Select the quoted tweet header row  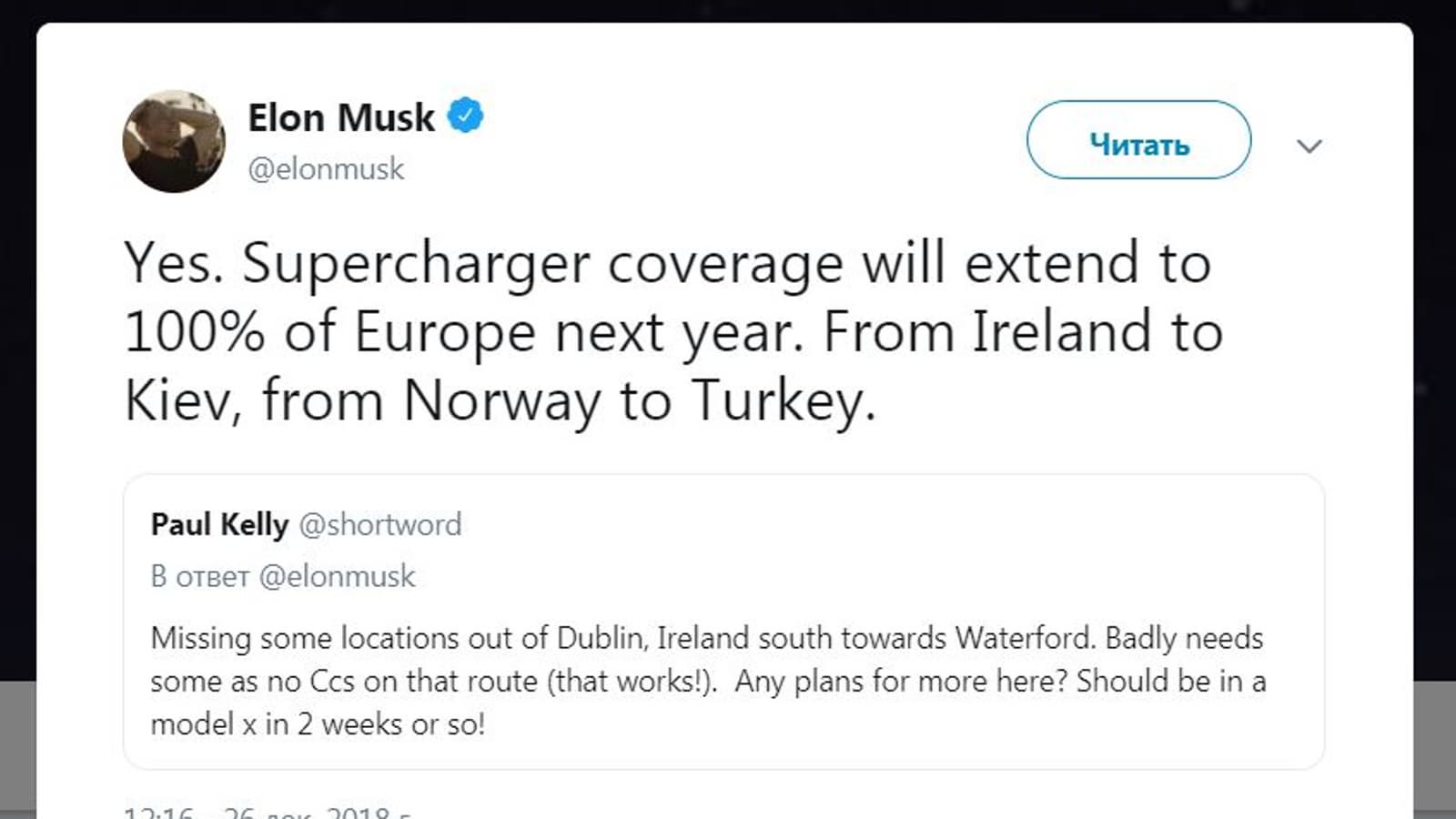[x=305, y=524]
